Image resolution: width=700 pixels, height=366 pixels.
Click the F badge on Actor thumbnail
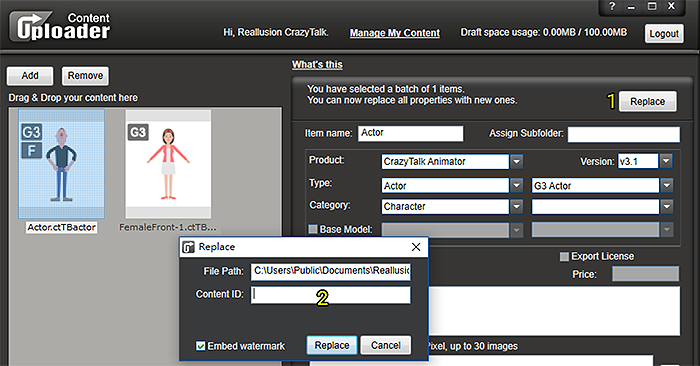(32, 151)
